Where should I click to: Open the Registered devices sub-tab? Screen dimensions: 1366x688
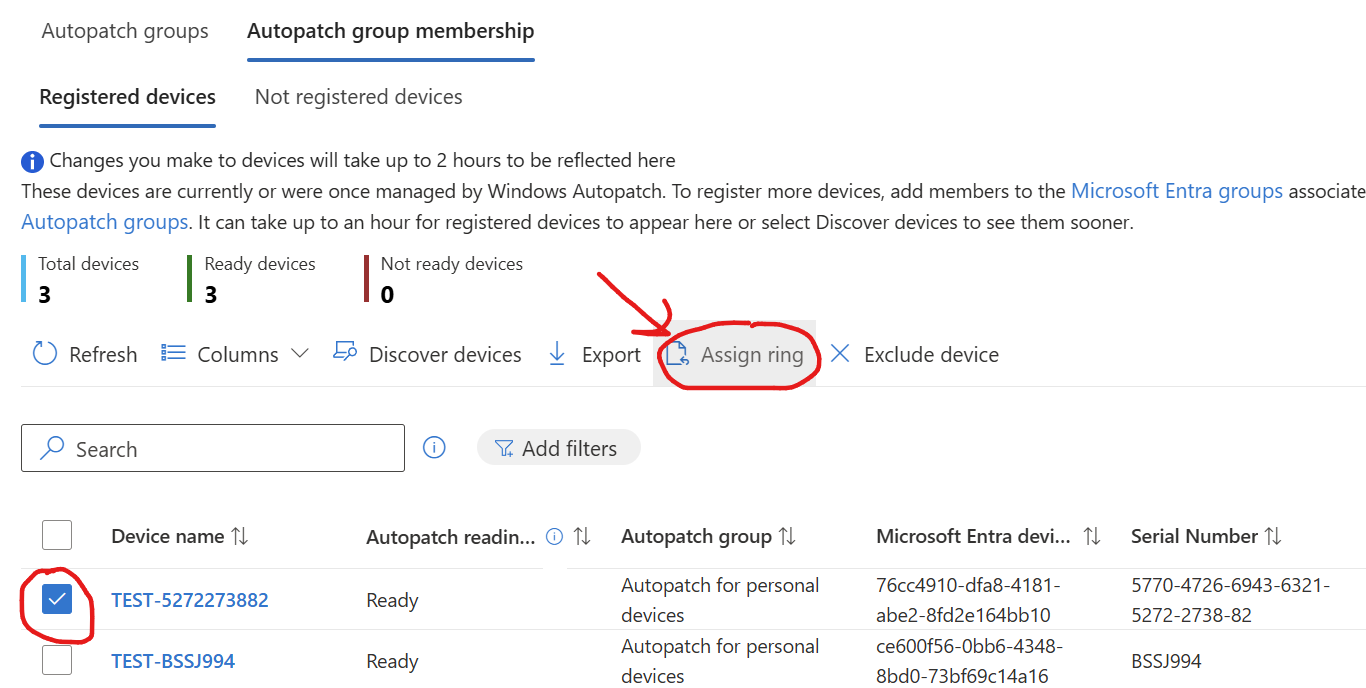[128, 97]
